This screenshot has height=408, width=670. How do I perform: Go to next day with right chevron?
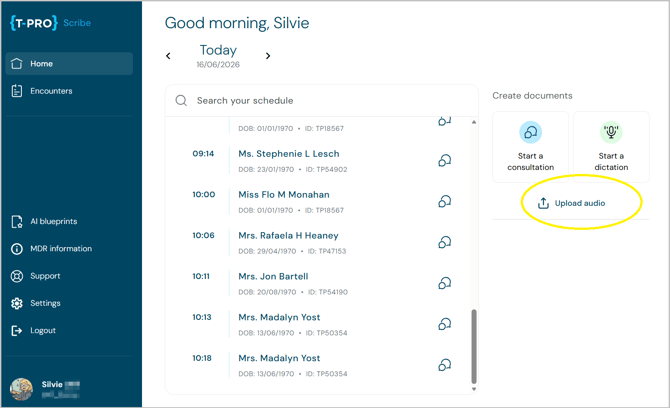point(268,56)
